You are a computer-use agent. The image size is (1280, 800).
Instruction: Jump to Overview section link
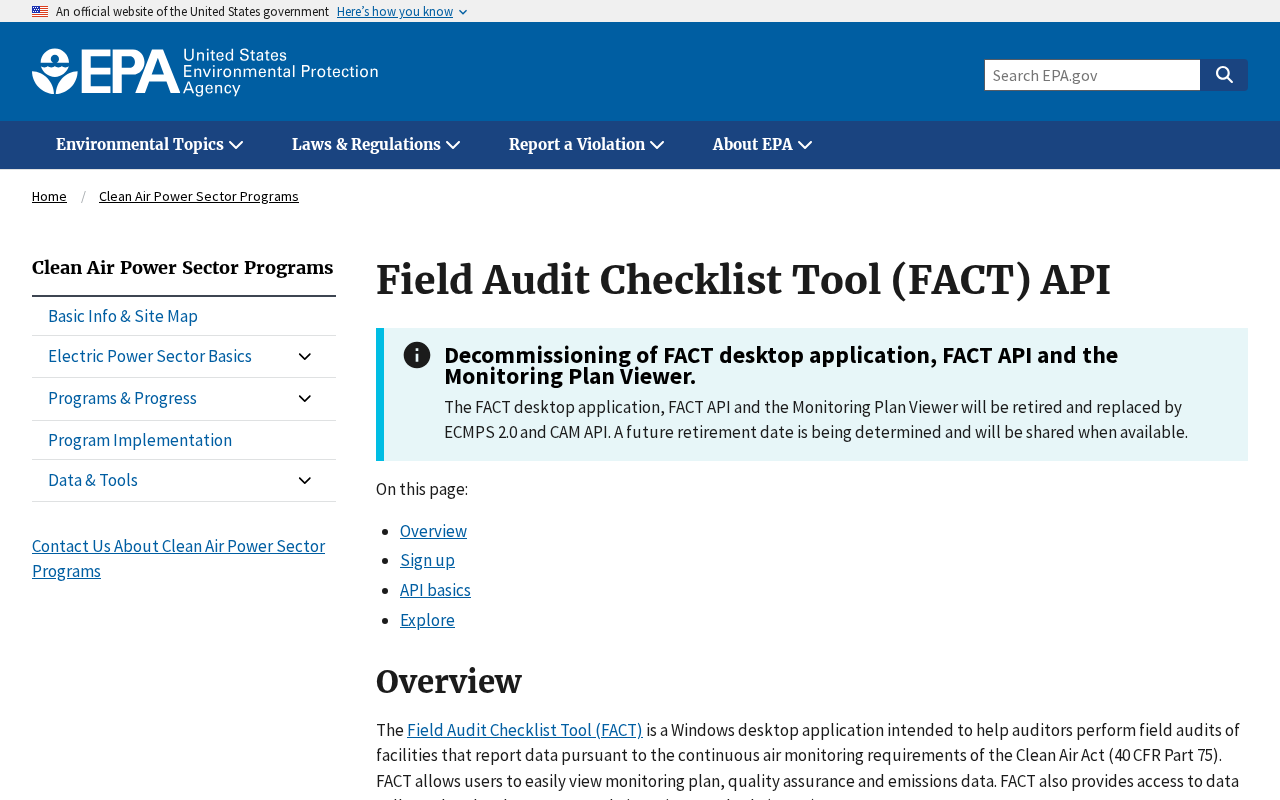(x=433, y=531)
